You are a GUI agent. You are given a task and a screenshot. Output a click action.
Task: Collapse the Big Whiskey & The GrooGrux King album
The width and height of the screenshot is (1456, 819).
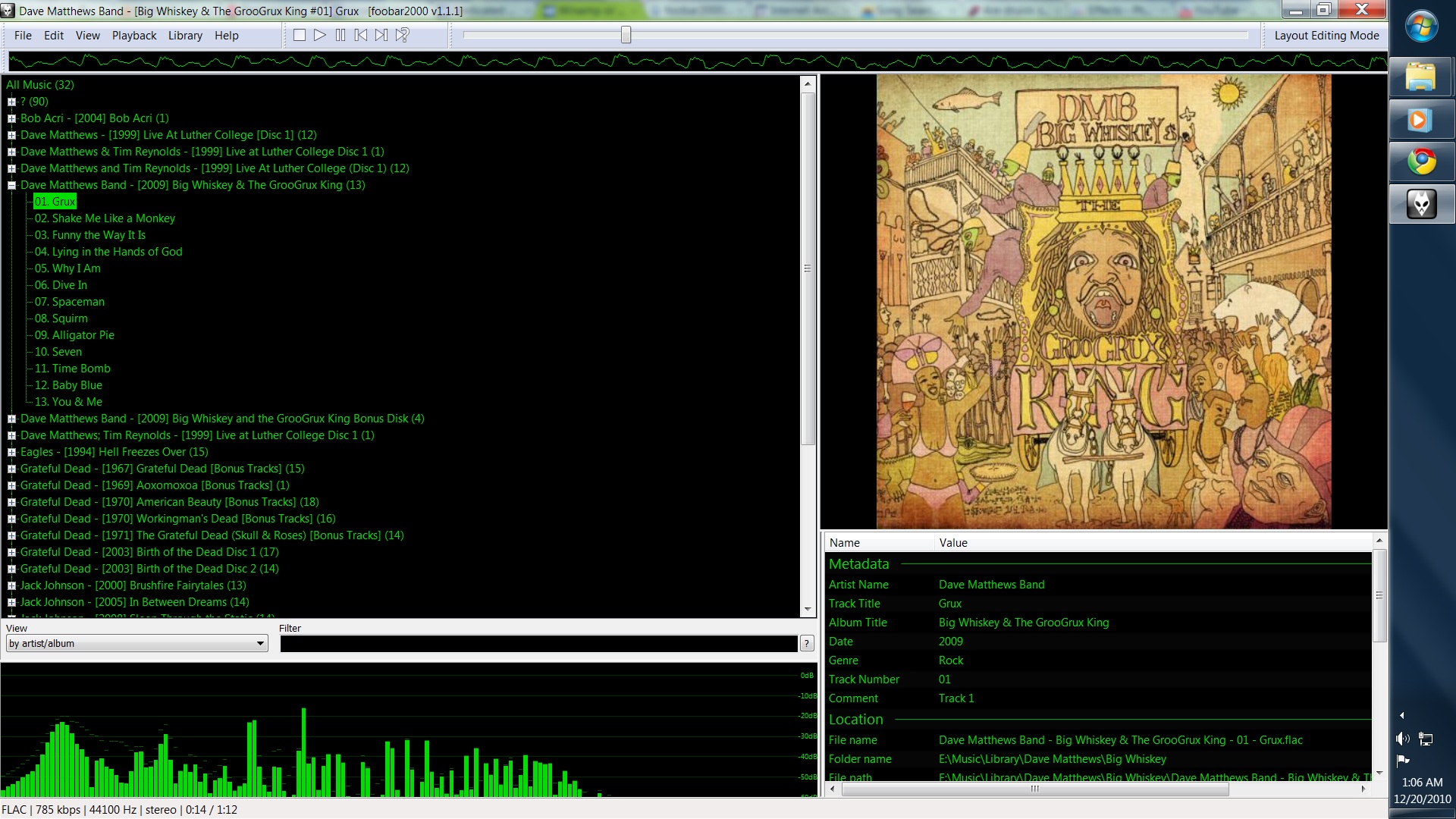[11, 185]
